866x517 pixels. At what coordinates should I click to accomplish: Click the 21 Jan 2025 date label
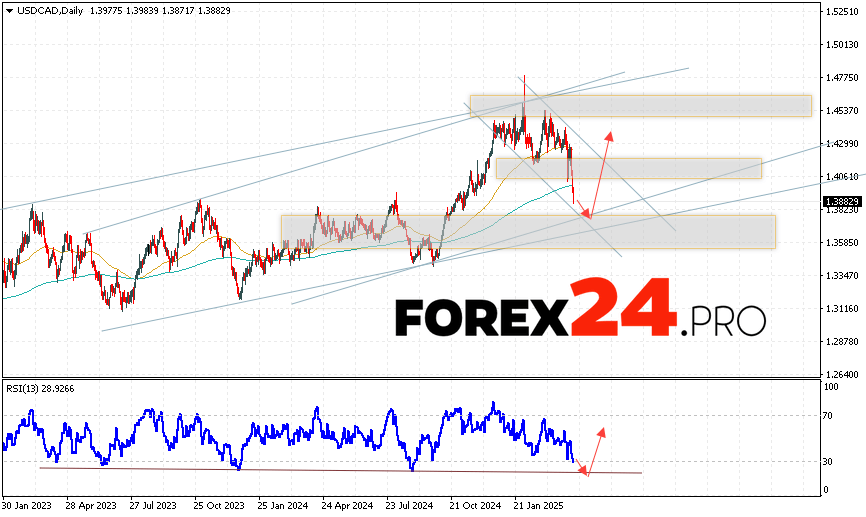(541, 506)
